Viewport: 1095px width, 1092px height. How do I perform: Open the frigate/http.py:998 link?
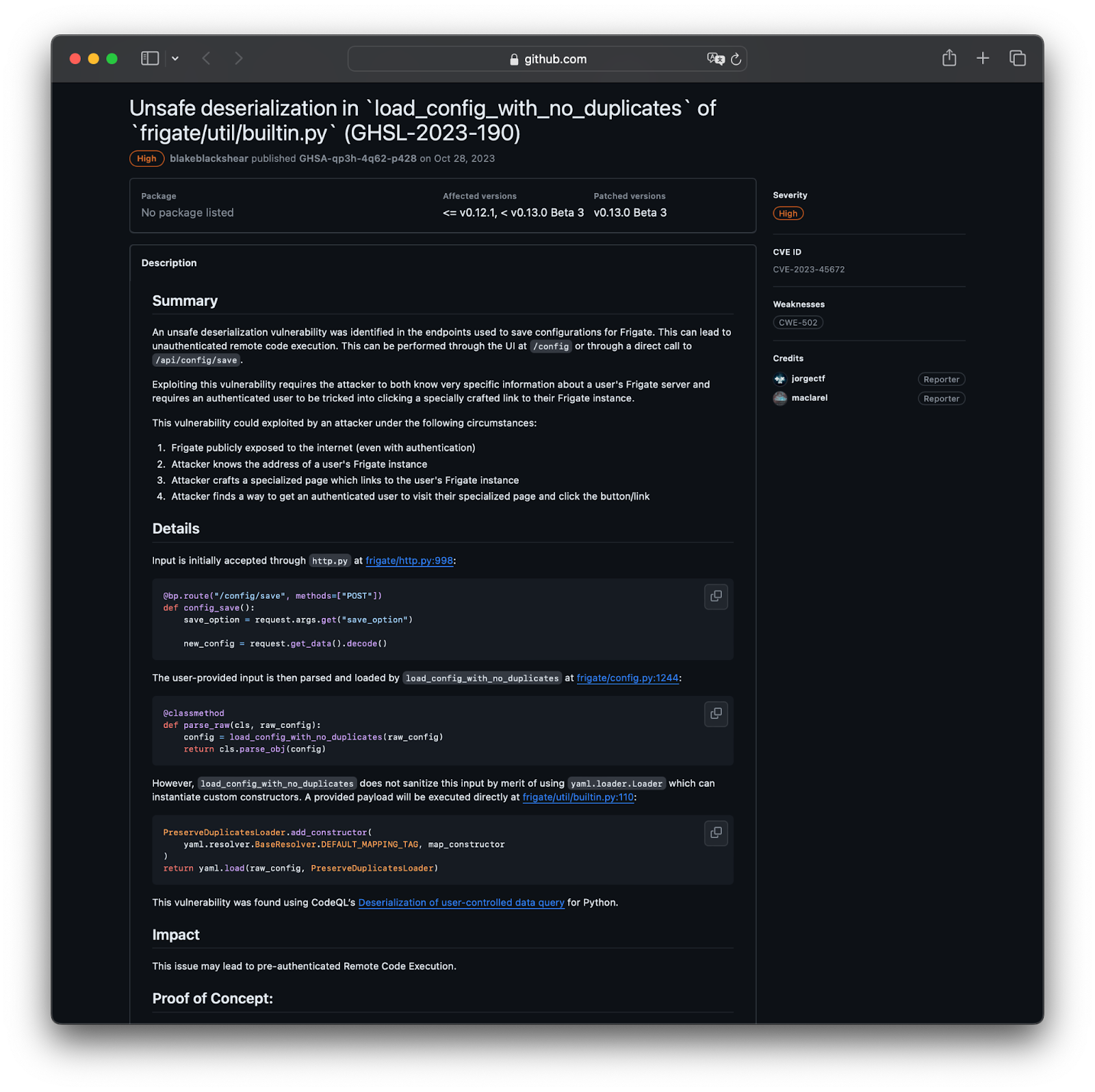(x=409, y=561)
